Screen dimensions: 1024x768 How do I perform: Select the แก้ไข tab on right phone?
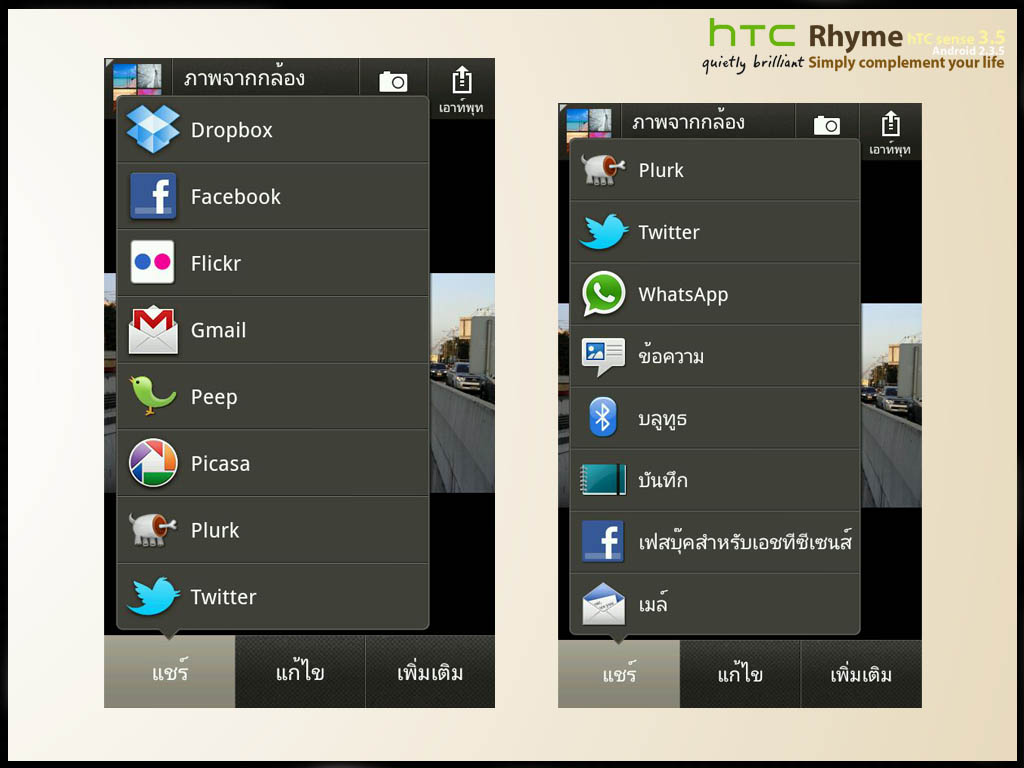(x=740, y=673)
